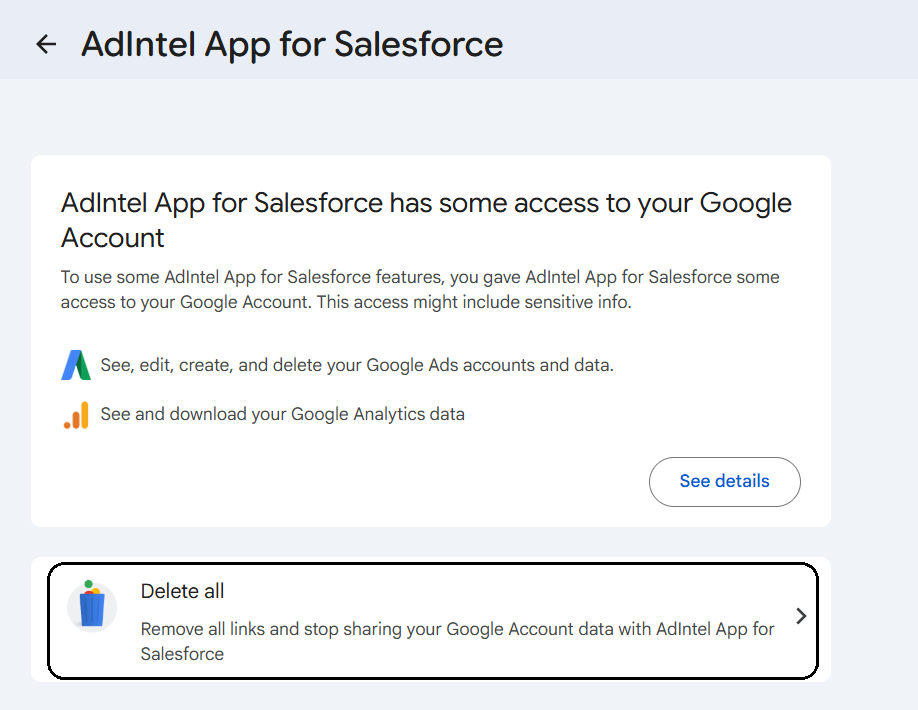
Task: Select the Delete all heading
Action: coord(182,591)
